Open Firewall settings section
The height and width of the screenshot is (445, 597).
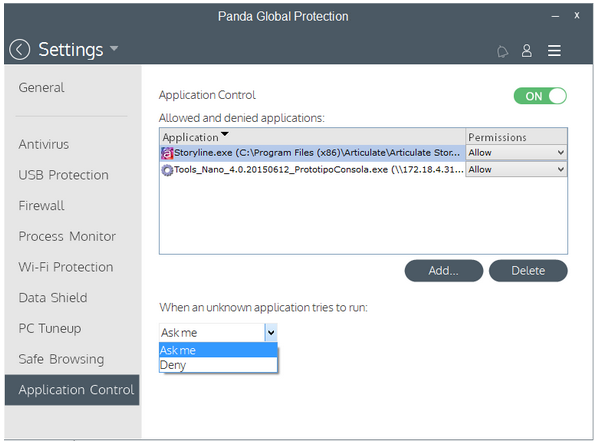click(x=42, y=206)
